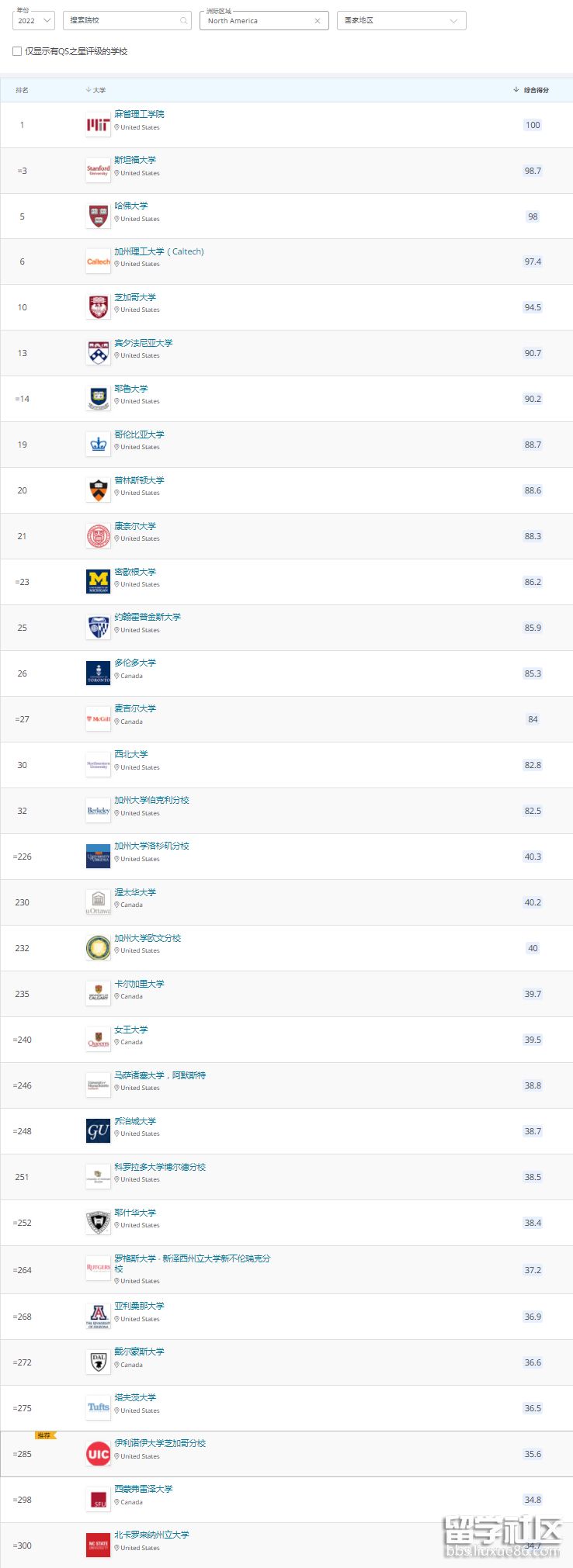Clear the North America region filter
Viewport: 573px width, 1568px height.
[x=317, y=21]
